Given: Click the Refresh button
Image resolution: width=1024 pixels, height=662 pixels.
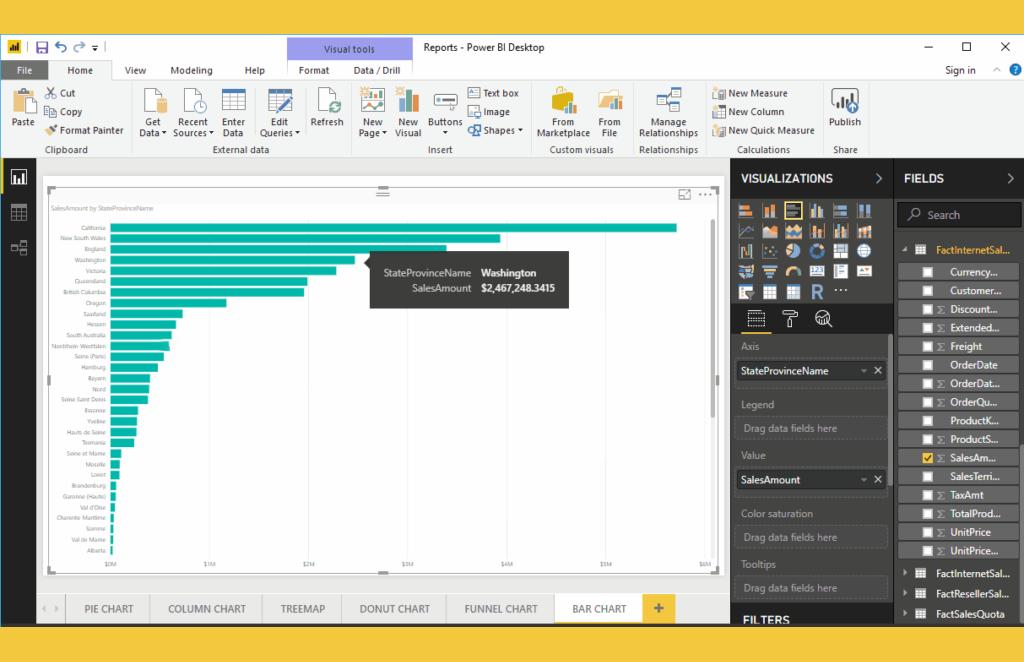Looking at the screenshot, I should pyautogui.click(x=327, y=107).
